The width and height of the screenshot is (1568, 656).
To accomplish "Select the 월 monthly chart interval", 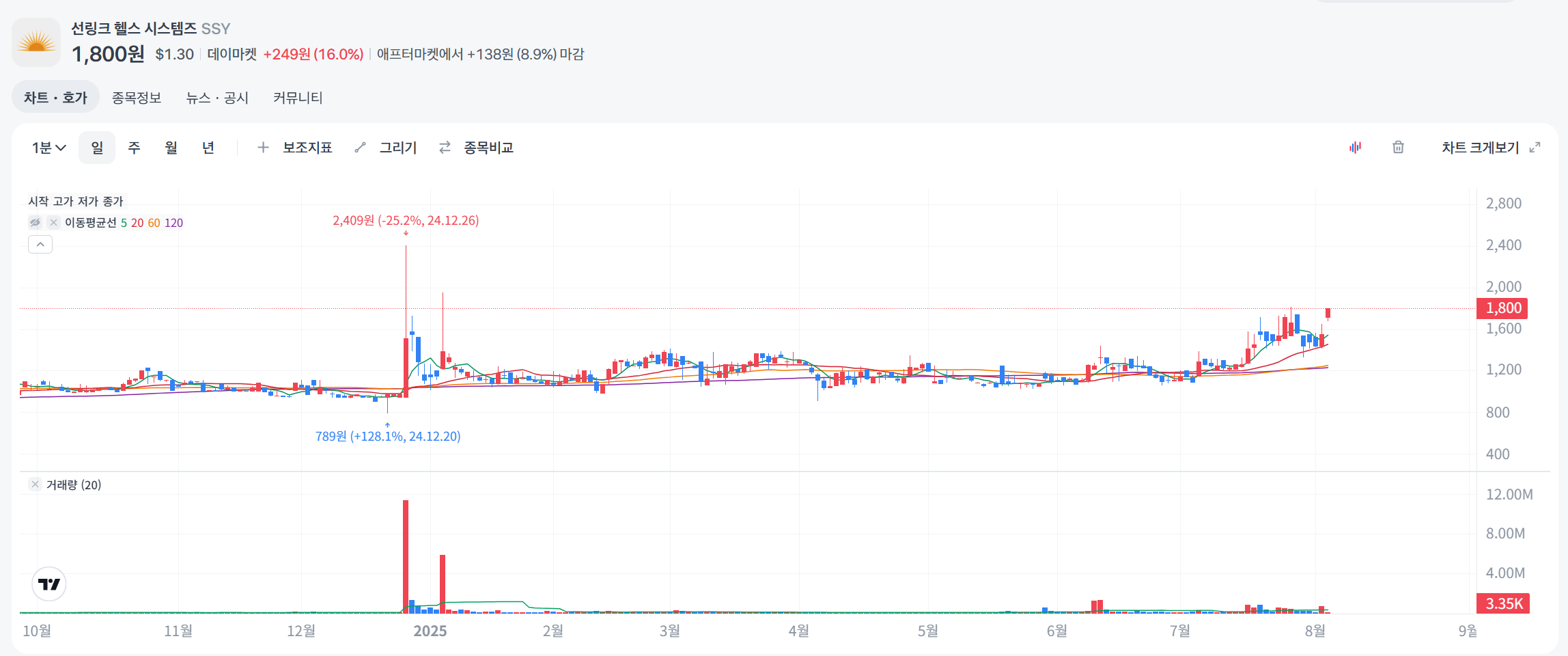I will point(171,148).
